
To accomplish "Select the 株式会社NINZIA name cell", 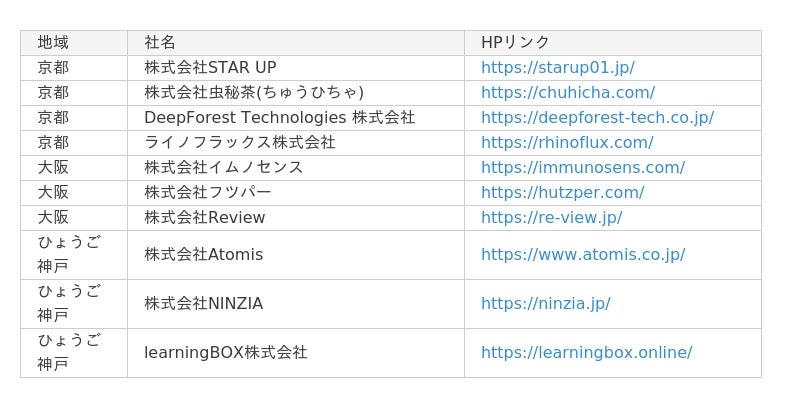I will pyautogui.click(x=296, y=304).
